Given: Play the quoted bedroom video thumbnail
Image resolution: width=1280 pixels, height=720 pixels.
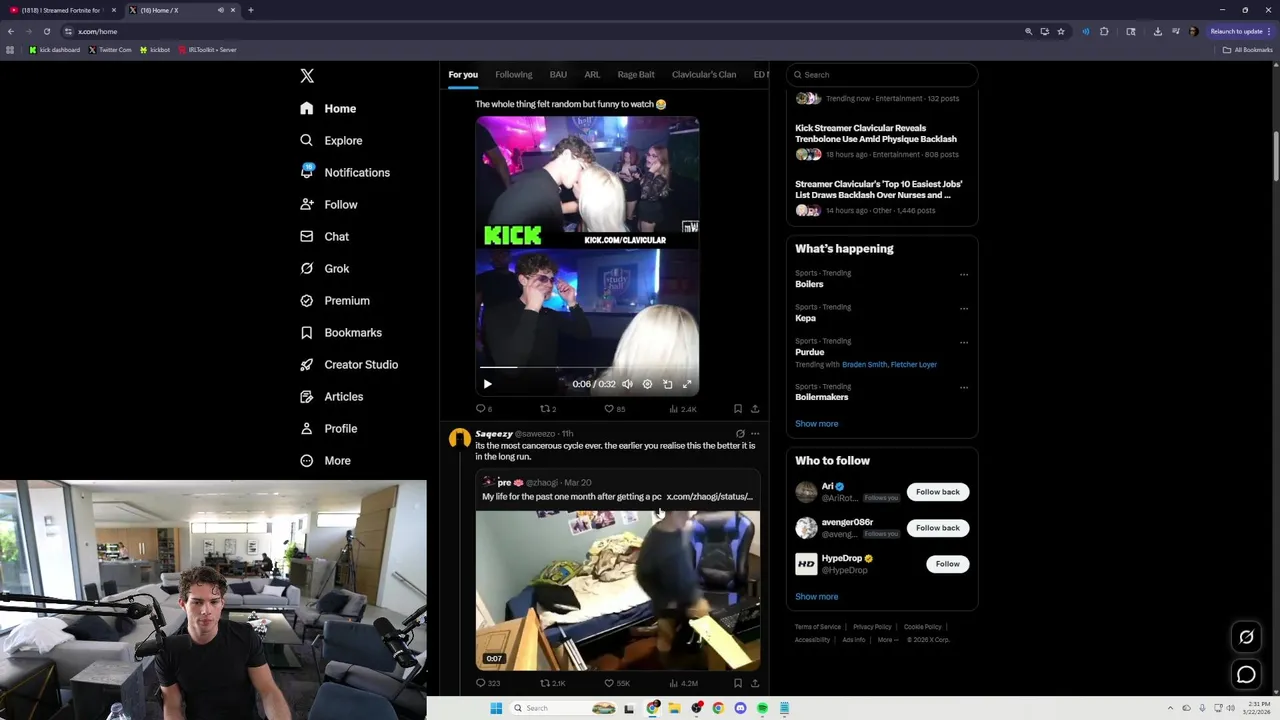Looking at the screenshot, I should coord(617,590).
